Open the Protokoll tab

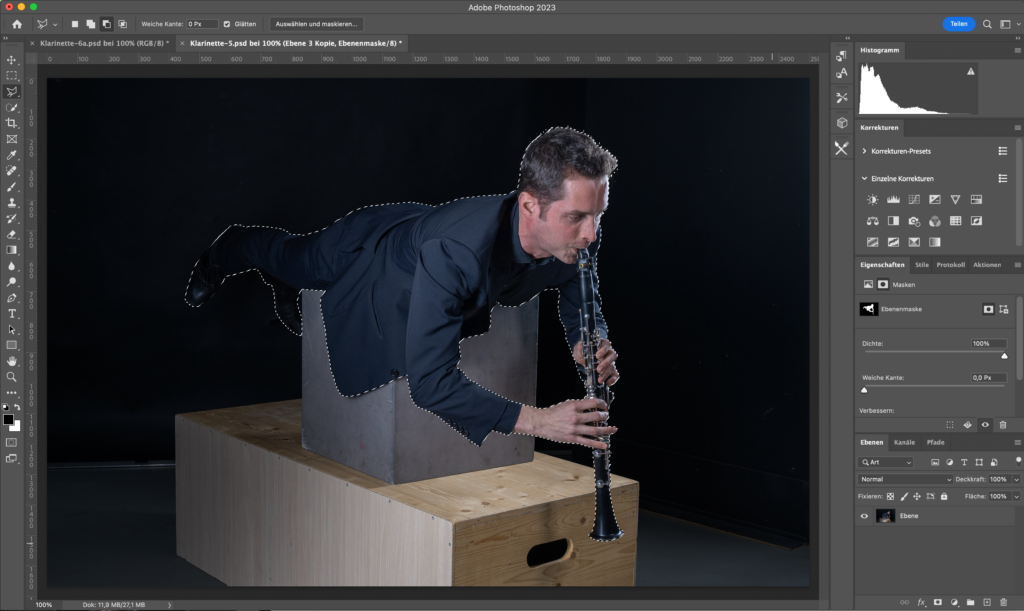click(x=950, y=265)
